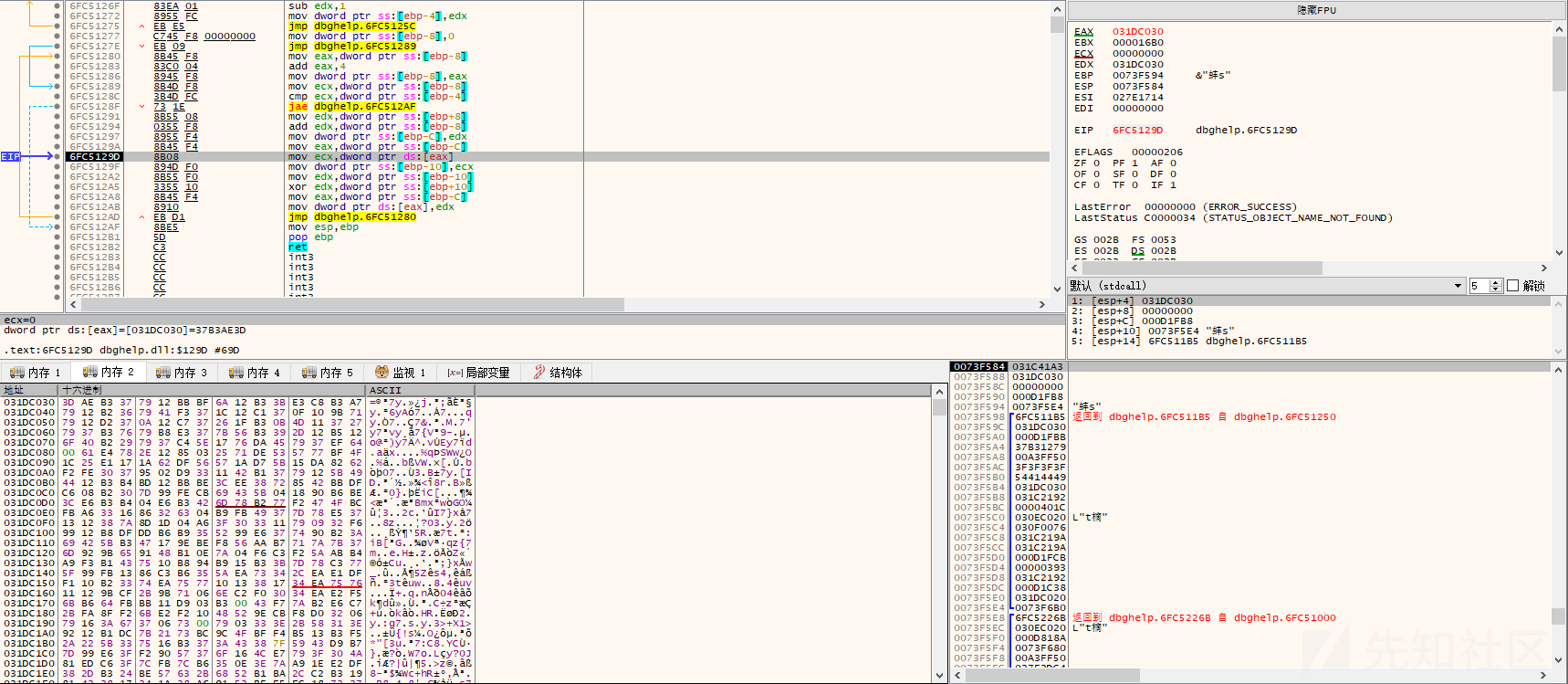Click the 地址 column header
Screen dimensions: 1568x684
click(30, 390)
